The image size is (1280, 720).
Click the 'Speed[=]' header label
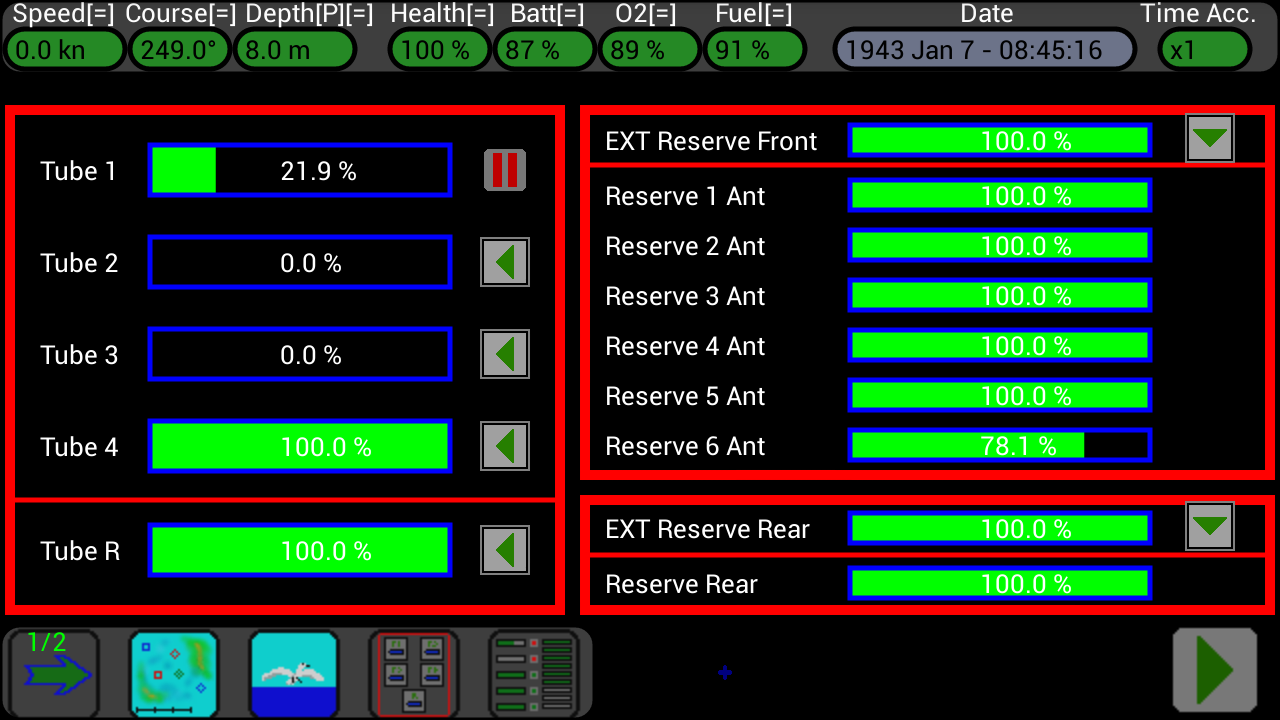pos(64,14)
